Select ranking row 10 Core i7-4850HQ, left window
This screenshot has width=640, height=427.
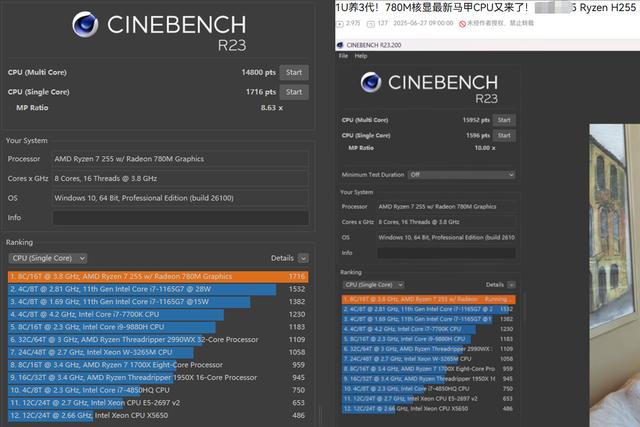(158, 391)
